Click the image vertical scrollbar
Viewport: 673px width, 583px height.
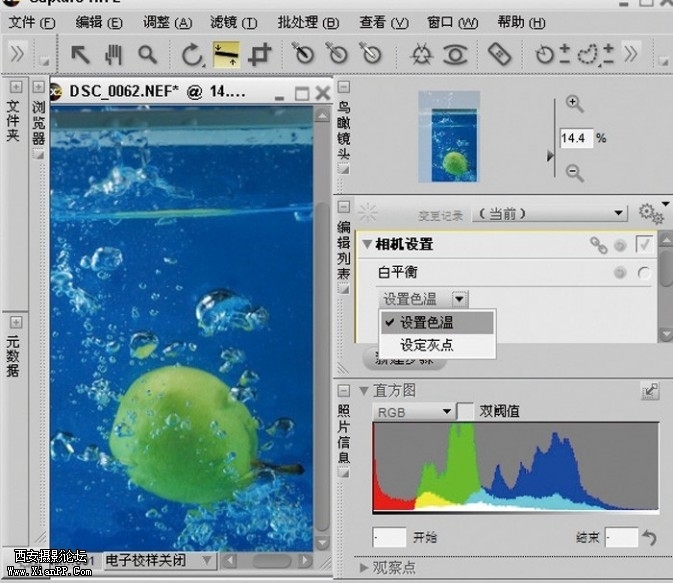[322, 367]
